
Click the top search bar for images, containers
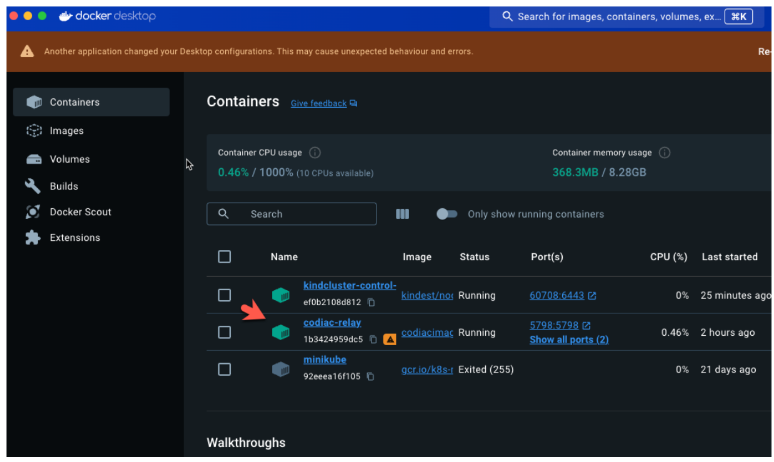coord(625,16)
